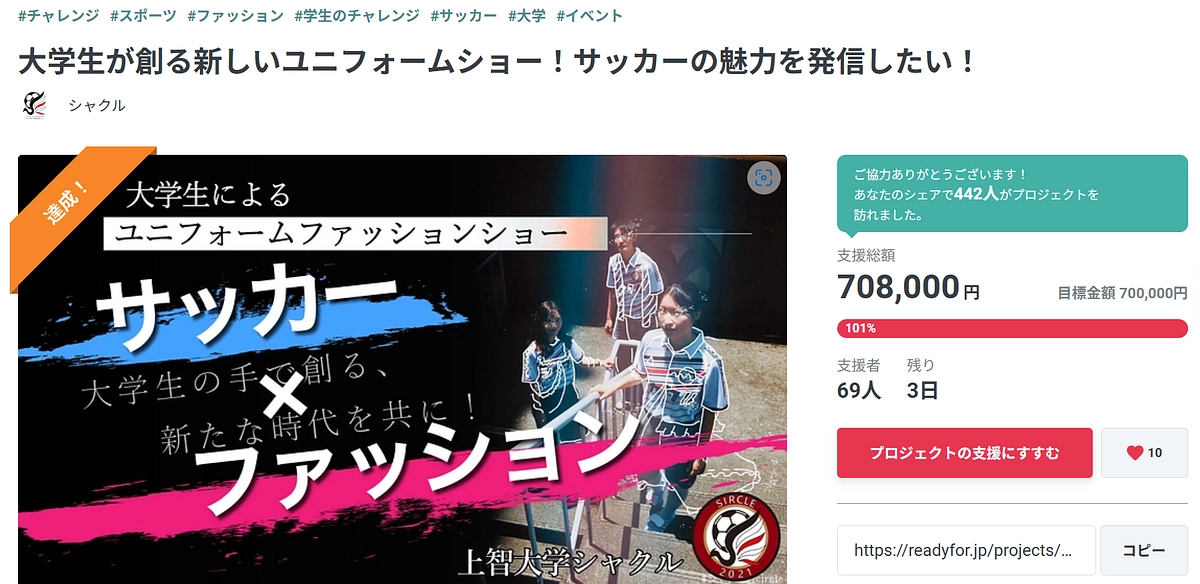Screen dimensions: 1200x584
Task: Open the #スポーツ hashtag
Action: pyautogui.click(x=143, y=16)
